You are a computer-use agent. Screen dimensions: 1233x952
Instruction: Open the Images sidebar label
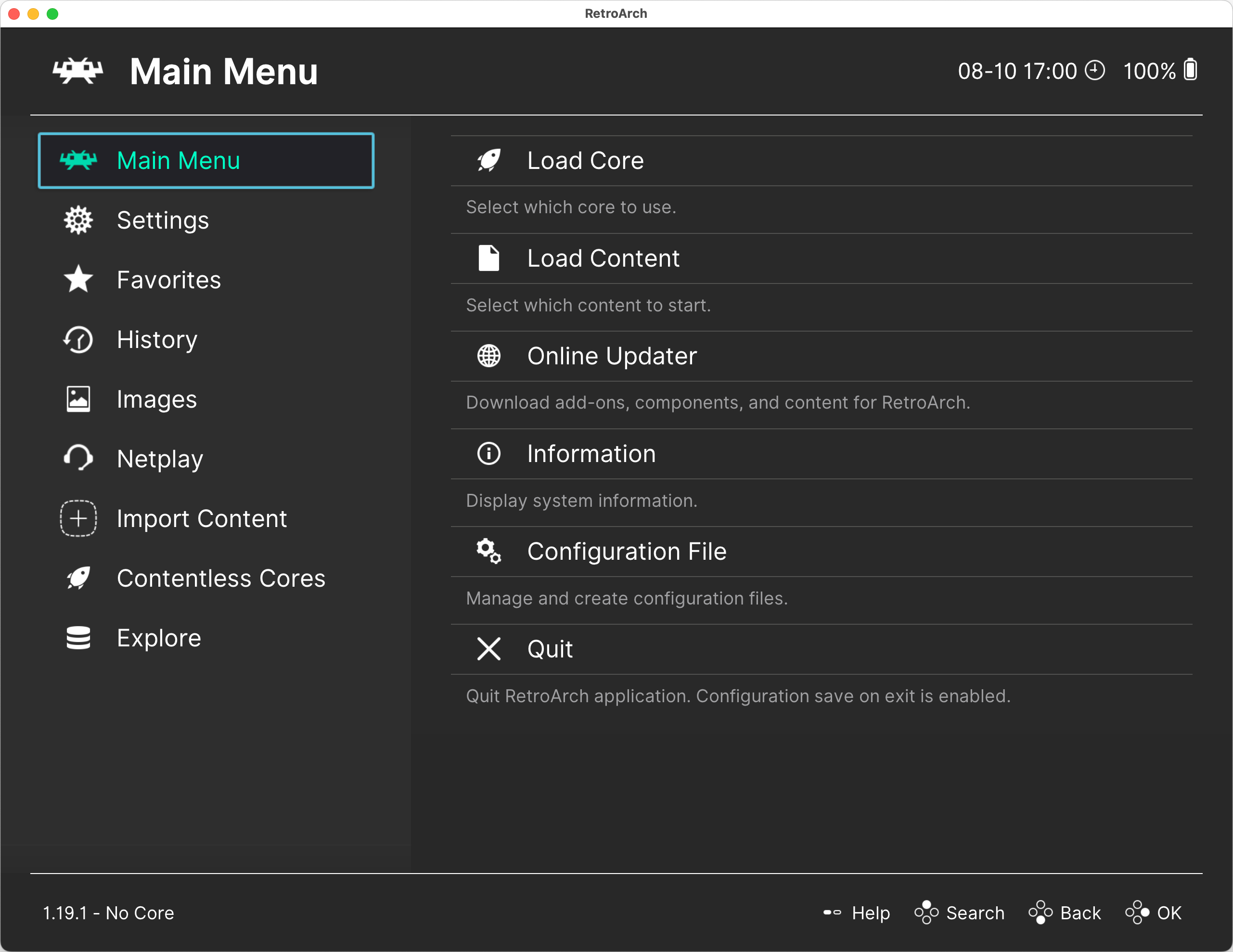coord(157,400)
